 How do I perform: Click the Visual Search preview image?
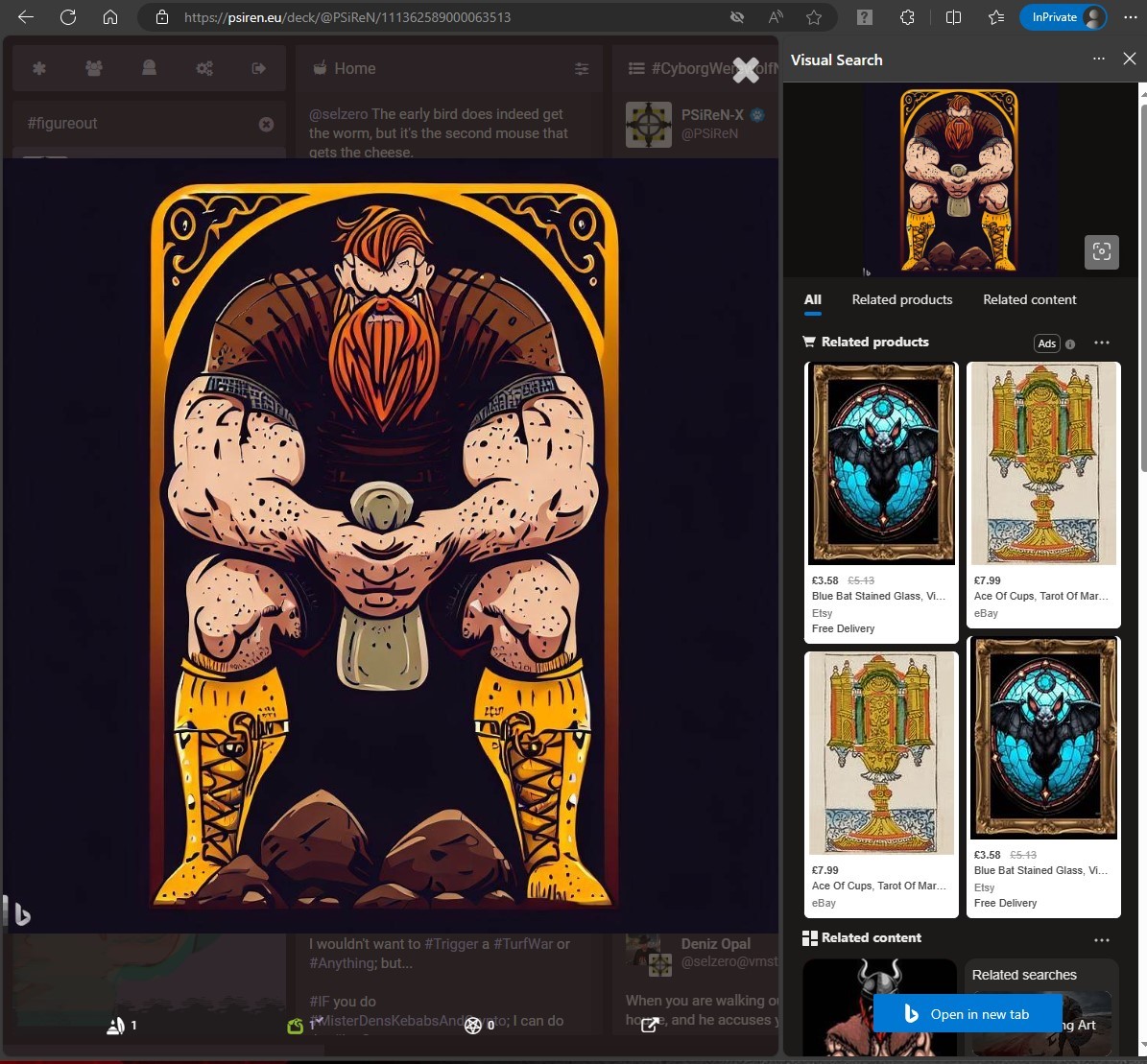tap(959, 180)
